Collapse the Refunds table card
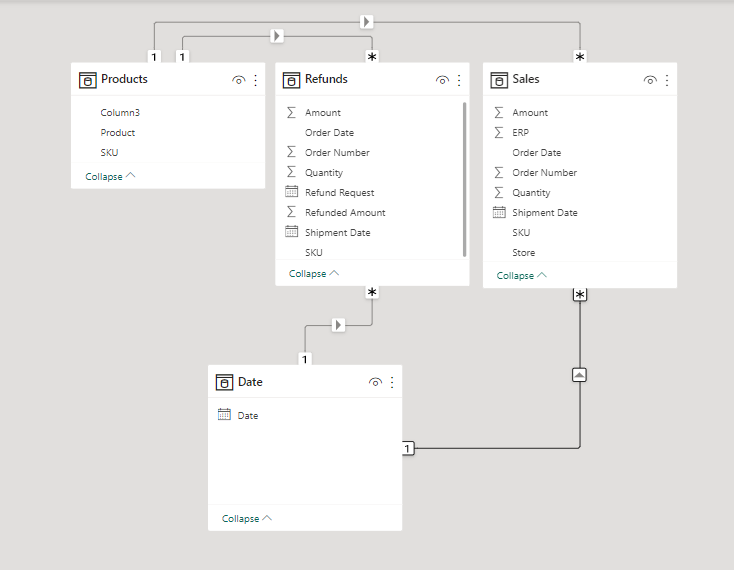This screenshot has height=570, width=734. [314, 273]
